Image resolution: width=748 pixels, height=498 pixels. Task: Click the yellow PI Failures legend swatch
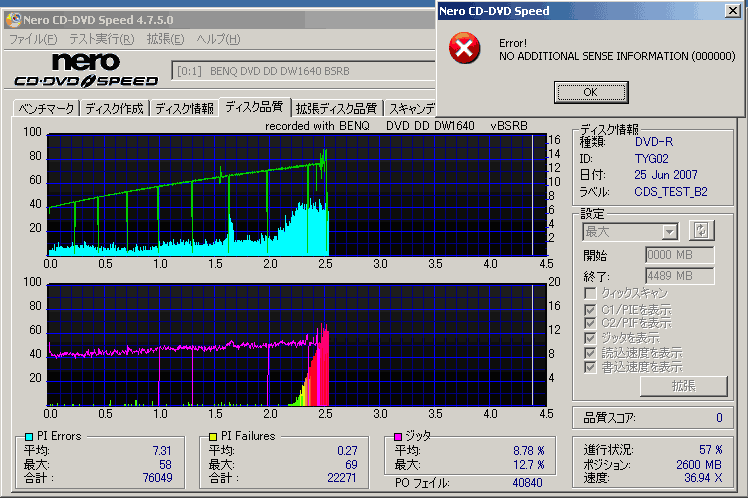click(x=213, y=436)
